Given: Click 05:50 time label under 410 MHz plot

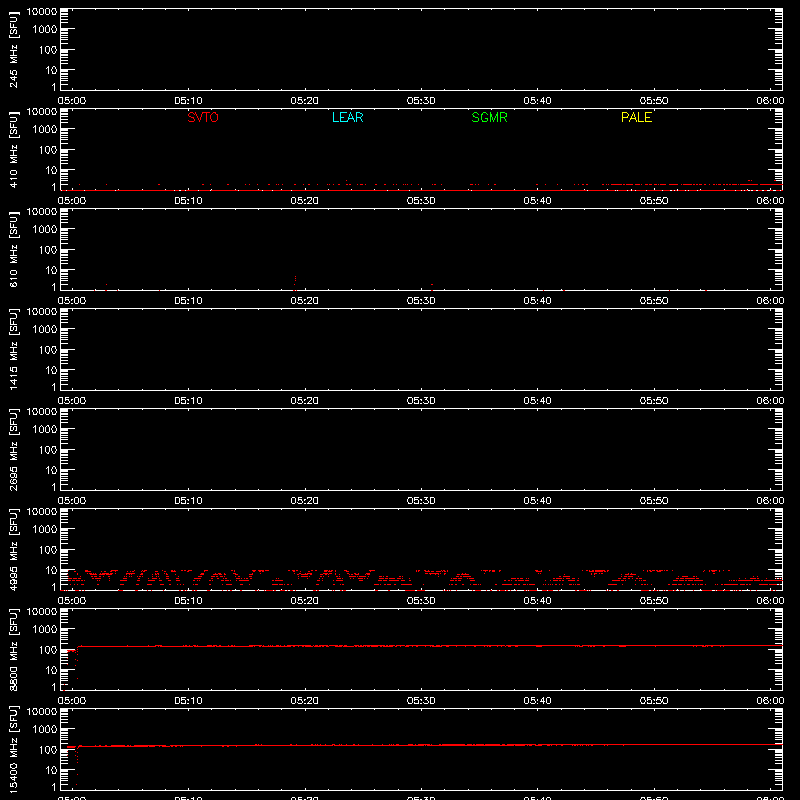Looking at the screenshot, I should click(x=654, y=201).
